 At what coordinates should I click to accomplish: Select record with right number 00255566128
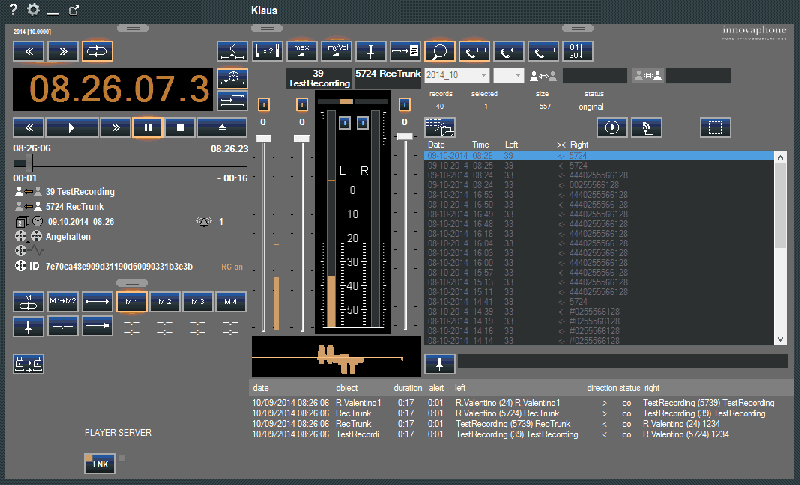599,185
